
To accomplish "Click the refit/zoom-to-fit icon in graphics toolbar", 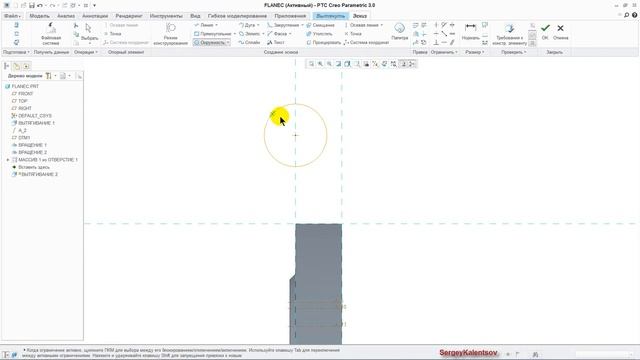I will coord(311,64).
